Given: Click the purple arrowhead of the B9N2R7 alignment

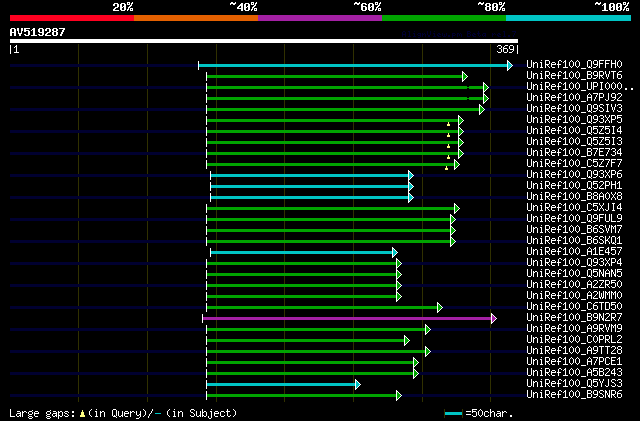Looking at the screenshot, I should [x=494, y=319].
